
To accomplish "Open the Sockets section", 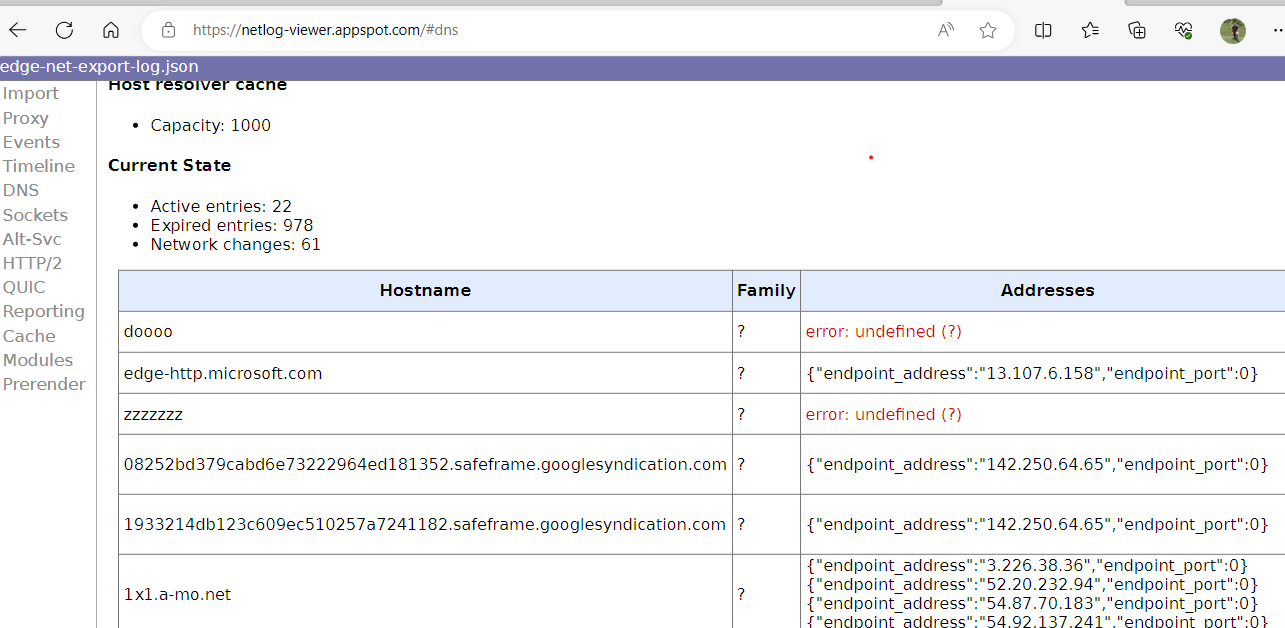I will pos(35,215).
